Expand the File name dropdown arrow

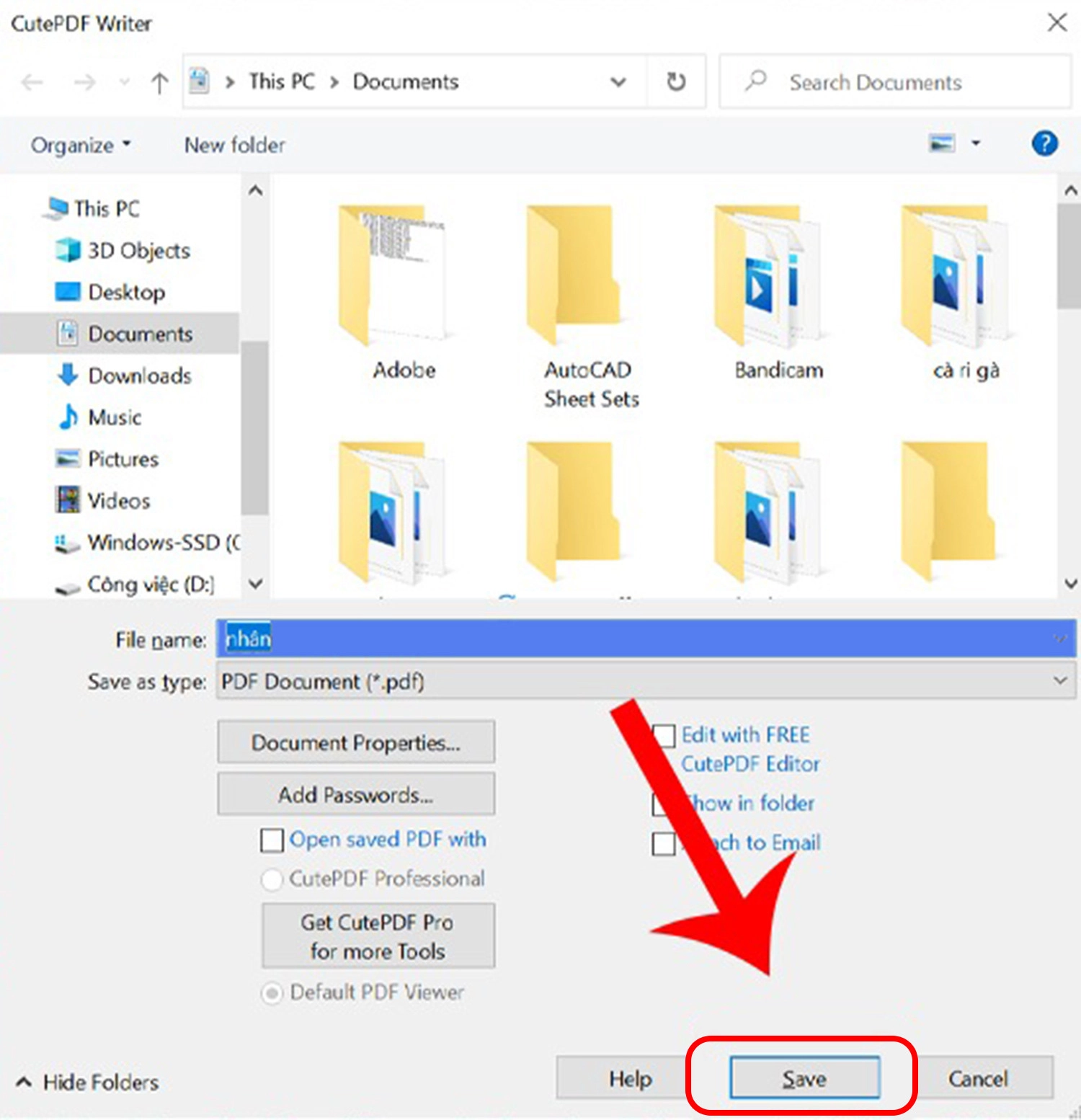[x=1059, y=639]
